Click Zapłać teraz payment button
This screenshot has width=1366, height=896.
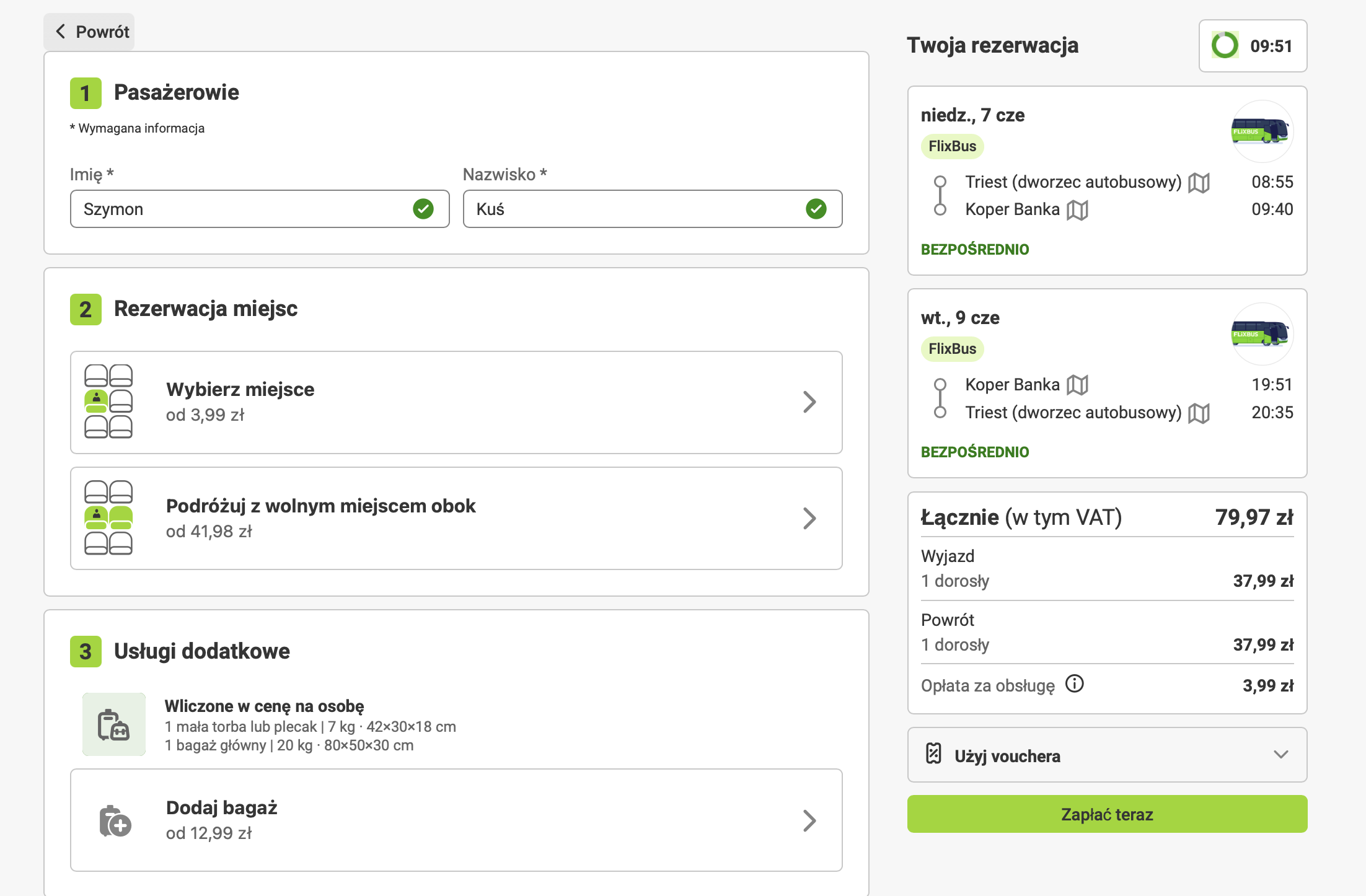pos(1107,814)
